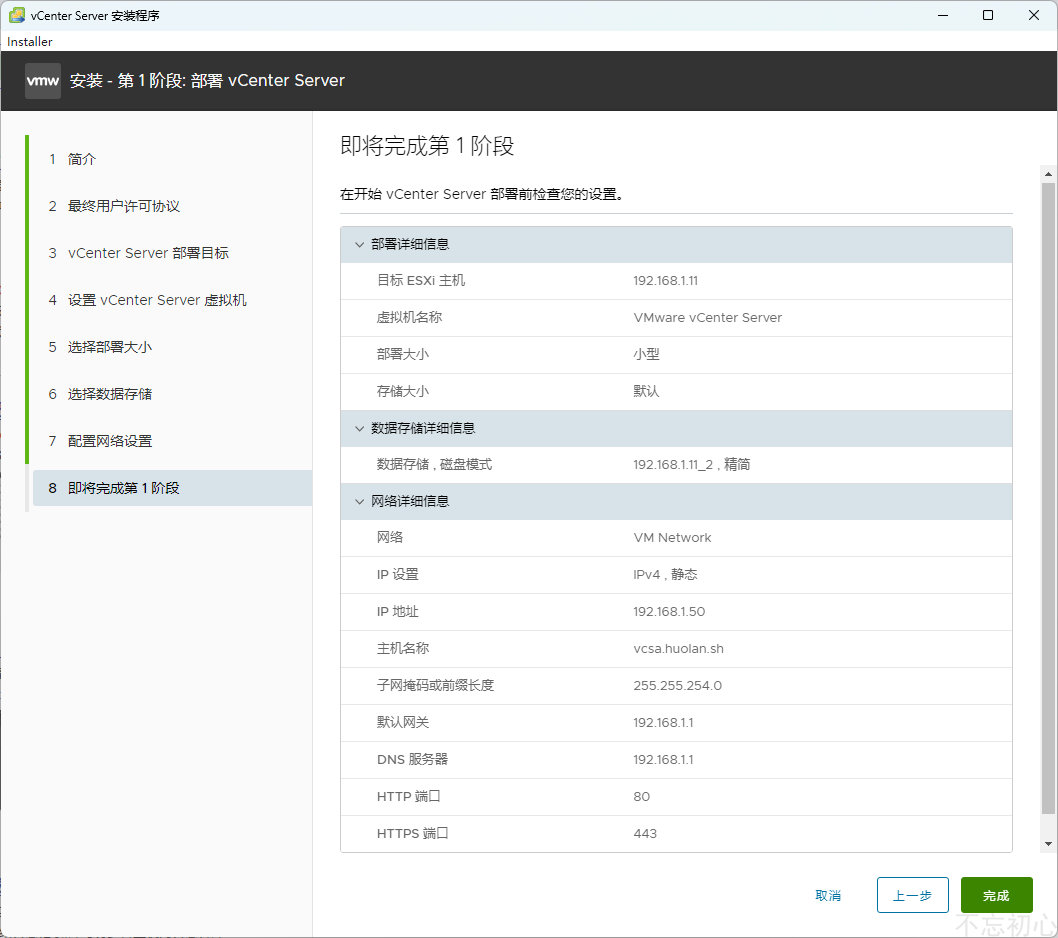Click the VM name VMware vCenter Server

coord(707,318)
